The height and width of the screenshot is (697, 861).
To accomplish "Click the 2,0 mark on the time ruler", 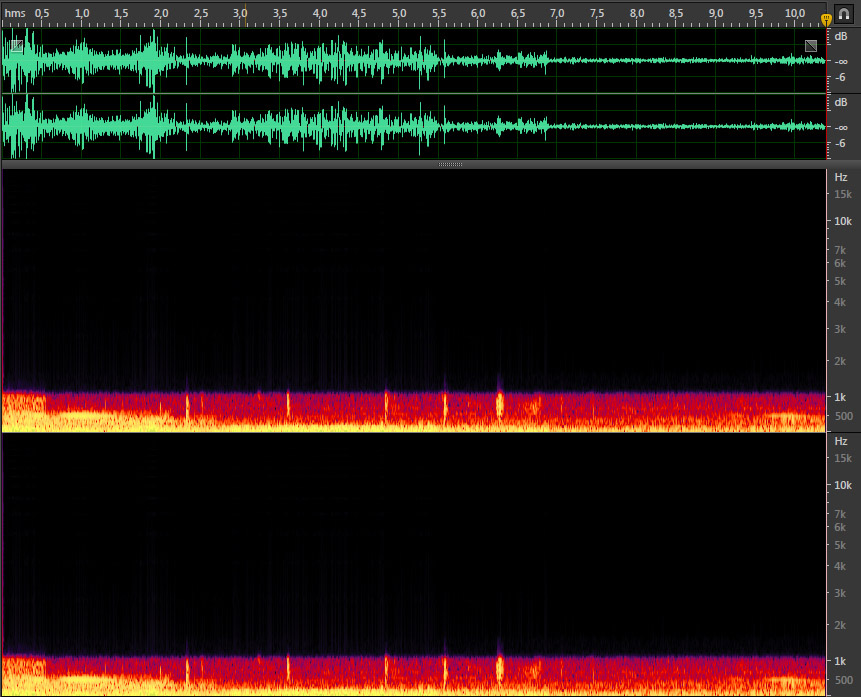I will point(161,13).
